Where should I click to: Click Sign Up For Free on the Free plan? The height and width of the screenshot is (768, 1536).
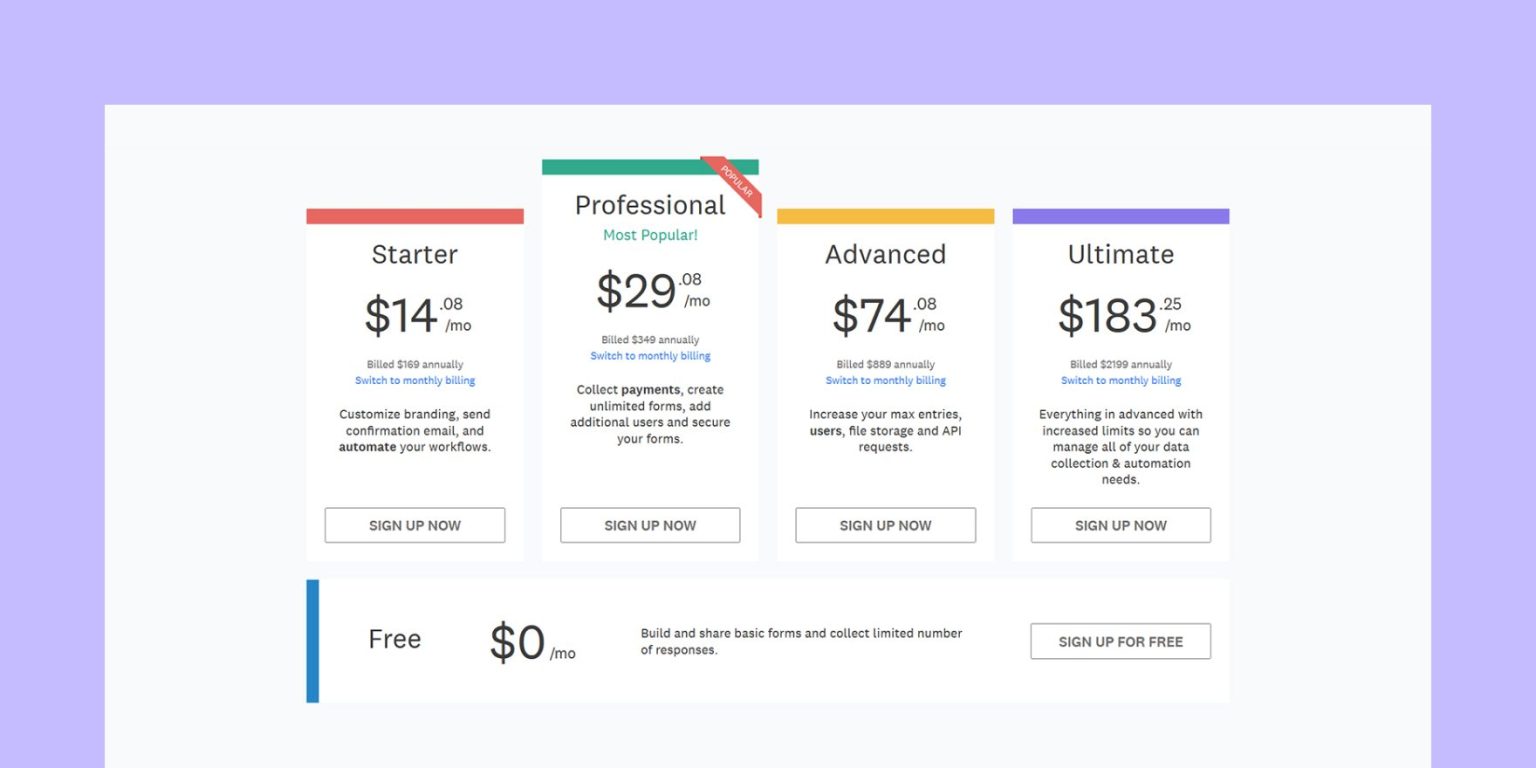[x=1120, y=641]
